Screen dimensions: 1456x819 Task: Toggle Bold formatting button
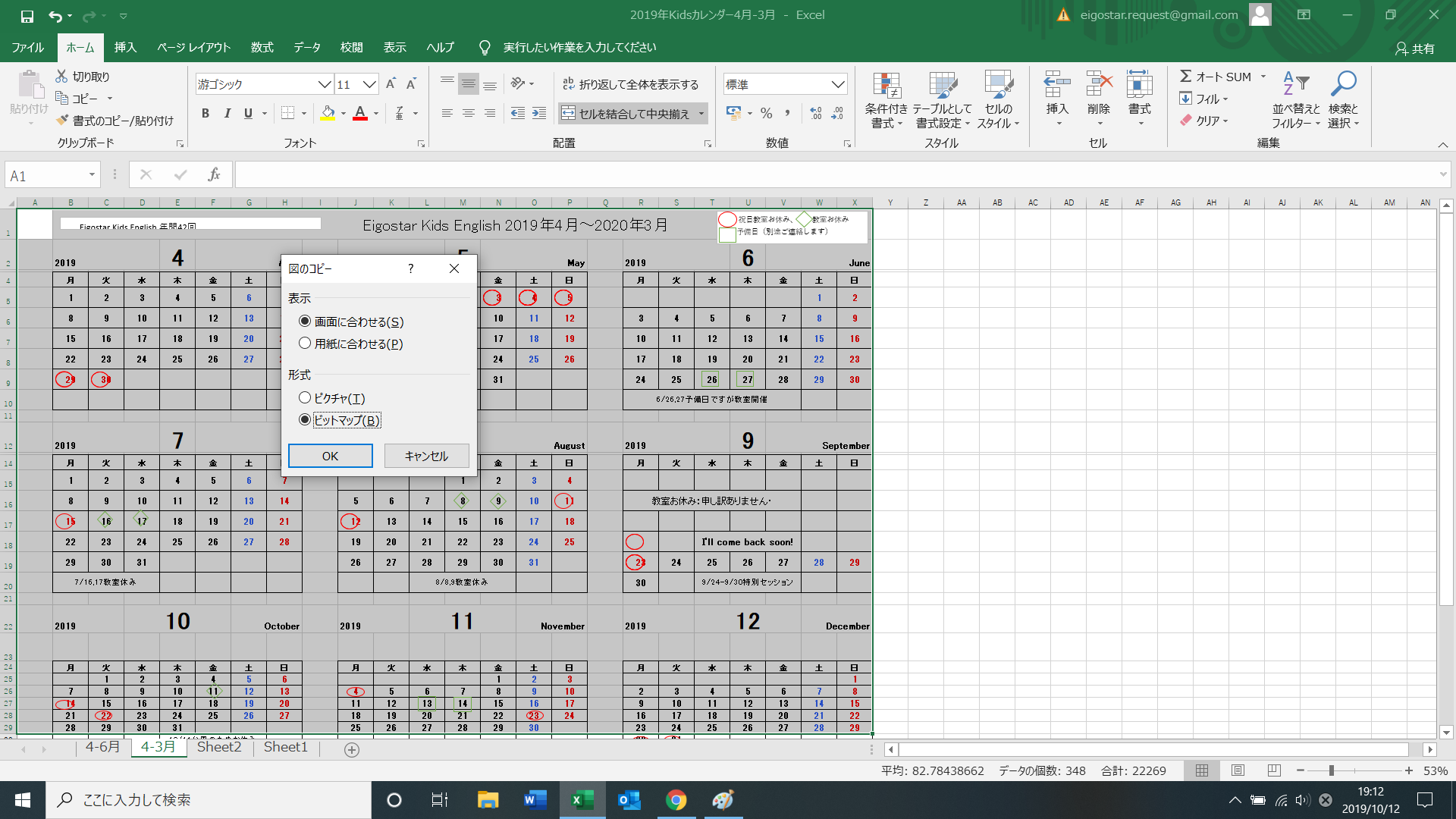pyautogui.click(x=206, y=114)
